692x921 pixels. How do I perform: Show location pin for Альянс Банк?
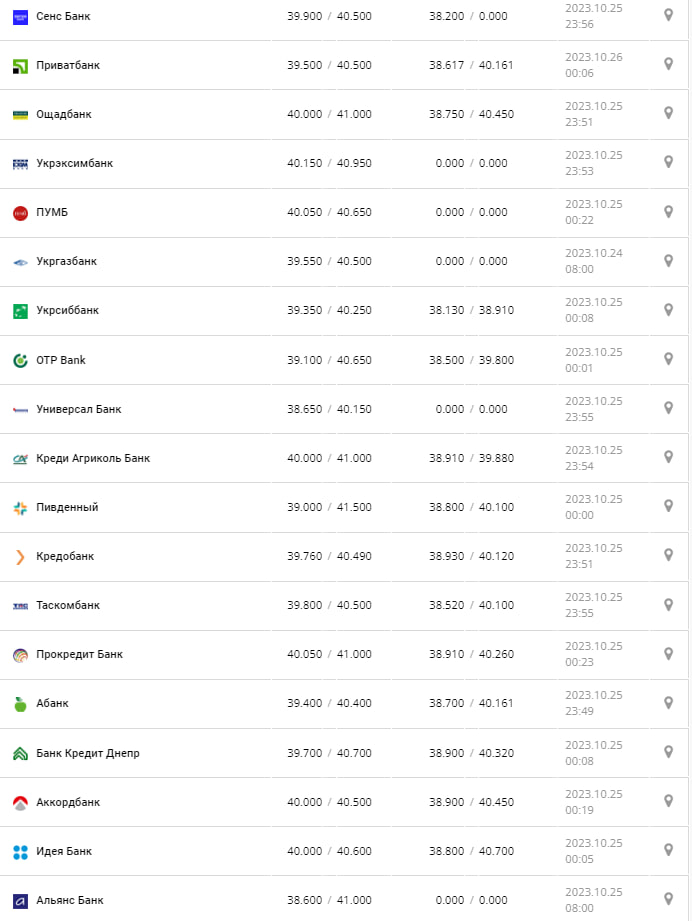[668, 899]
